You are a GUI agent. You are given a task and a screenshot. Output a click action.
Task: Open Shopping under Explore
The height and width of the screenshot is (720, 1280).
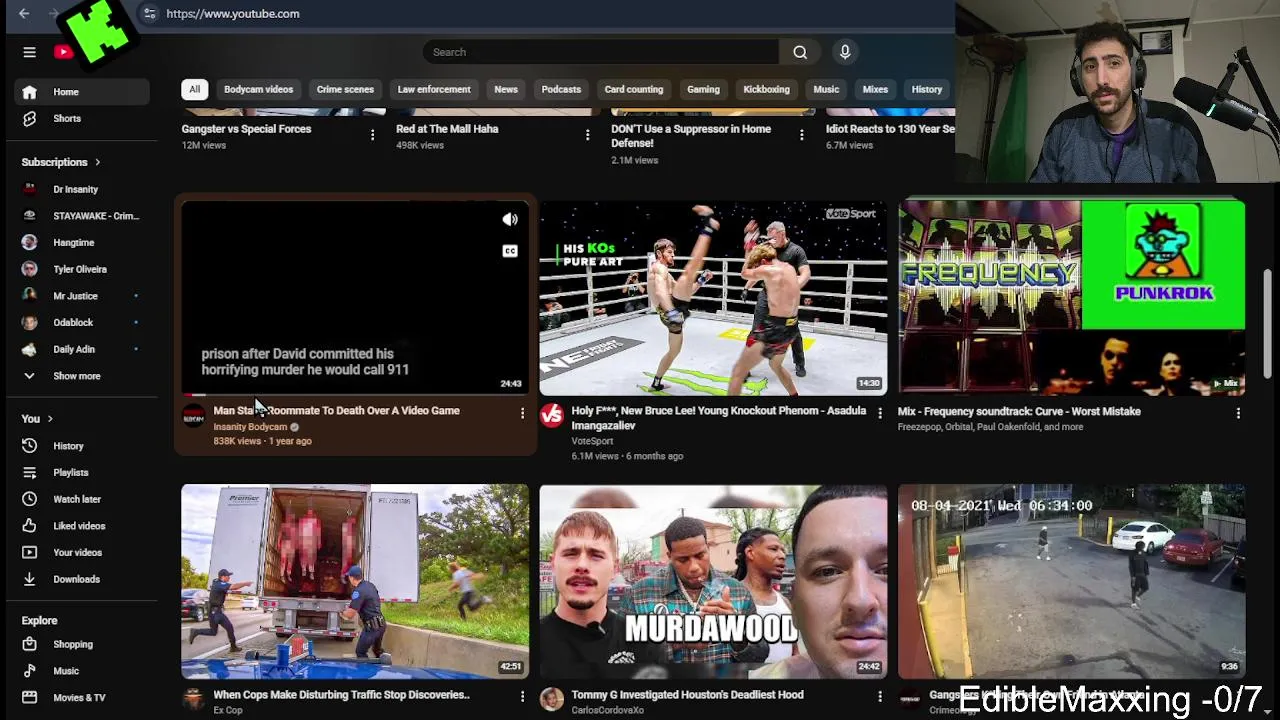82,644
